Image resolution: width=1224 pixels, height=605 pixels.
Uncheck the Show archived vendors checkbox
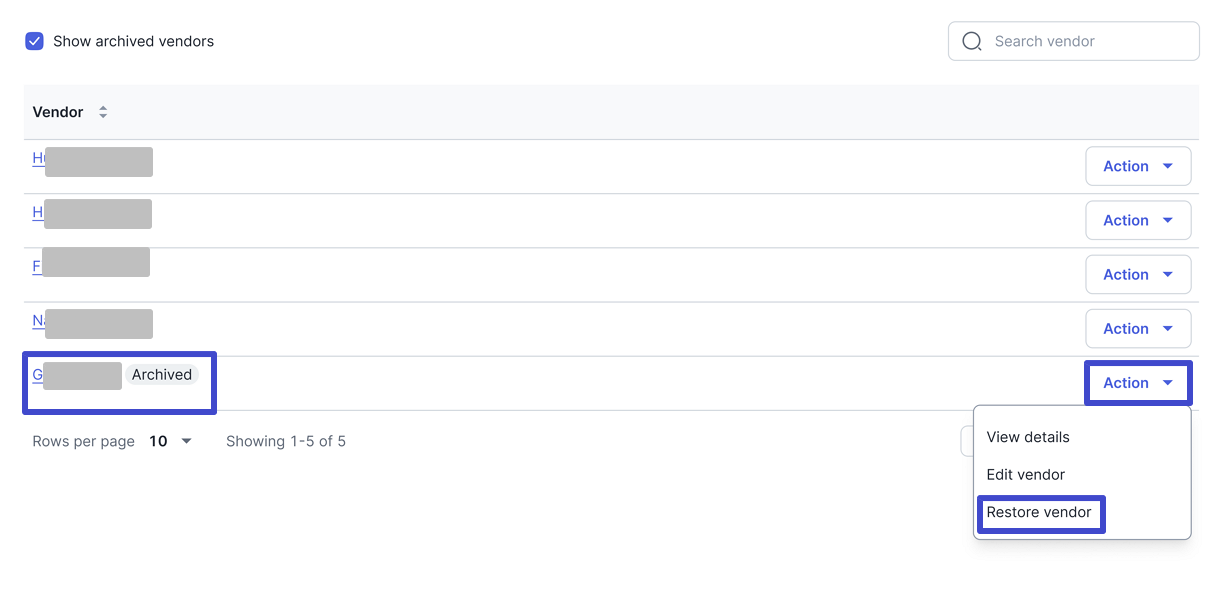pyautogui.click(x=35, y=41)
